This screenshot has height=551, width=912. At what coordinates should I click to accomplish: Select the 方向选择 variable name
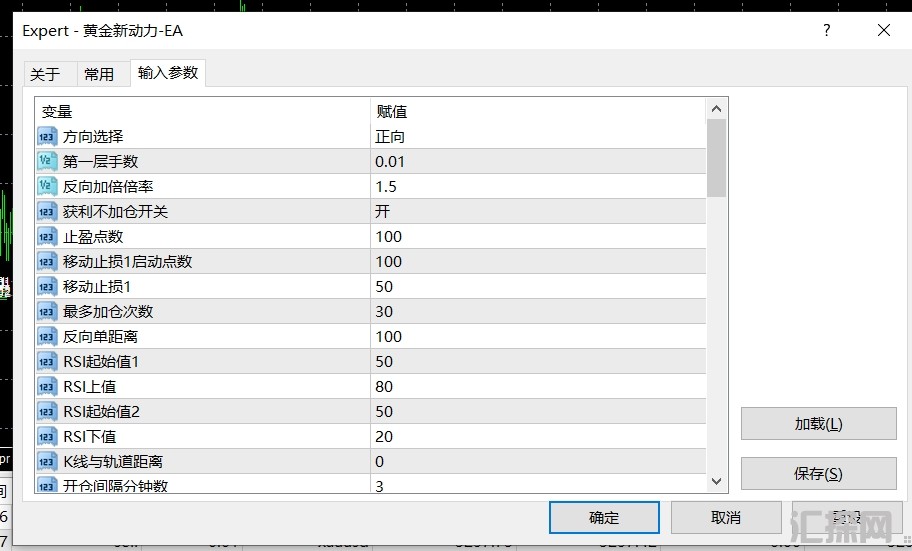point(93,137)
